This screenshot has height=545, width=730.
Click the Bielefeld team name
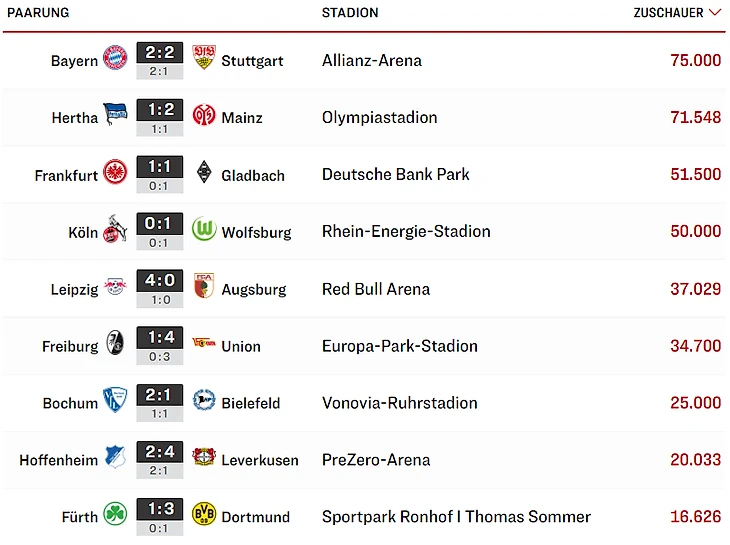pyautogui.click(x=251, y=403)
